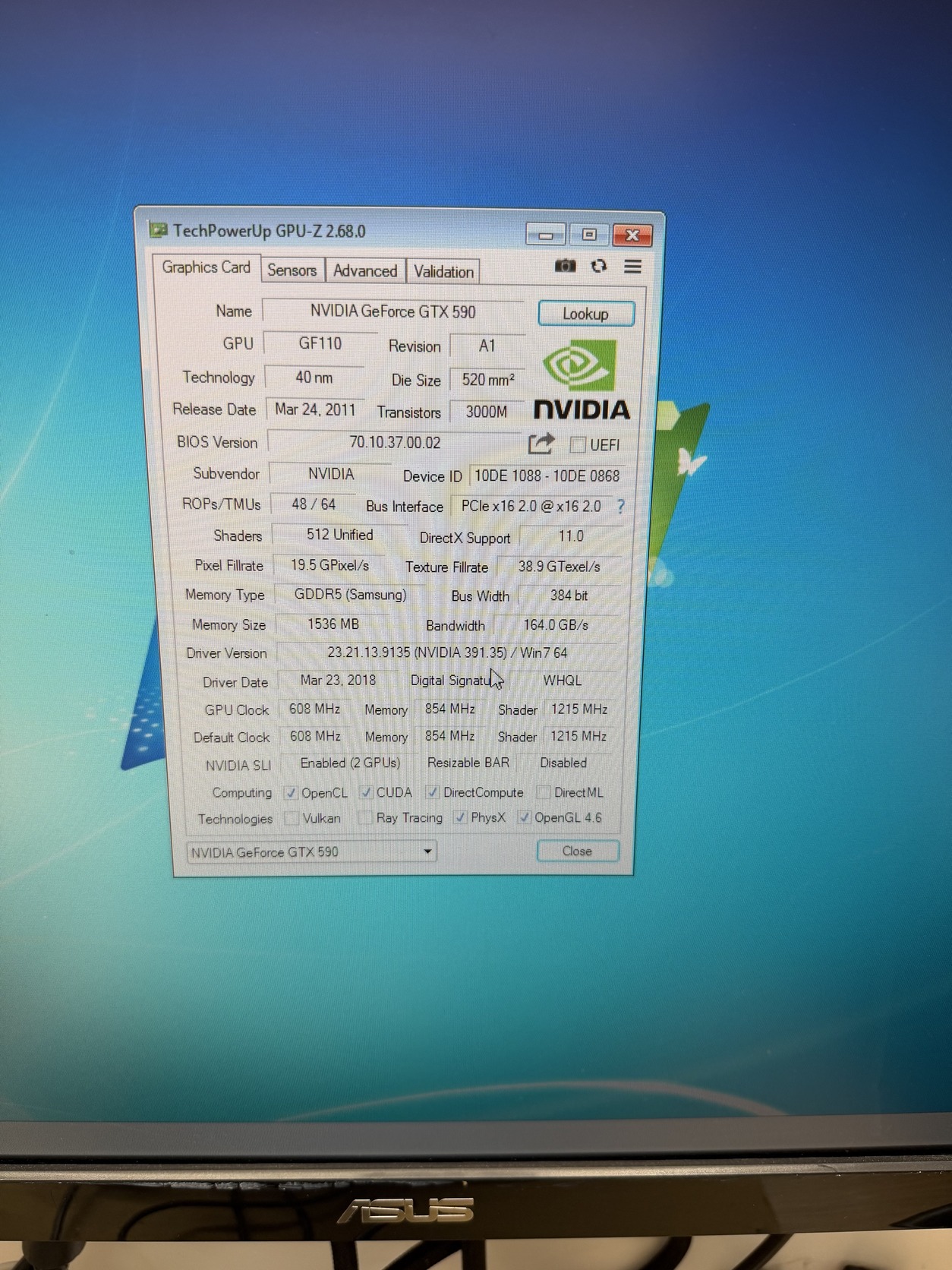Click the Die Size value 520 mm²

click(487, 380)
